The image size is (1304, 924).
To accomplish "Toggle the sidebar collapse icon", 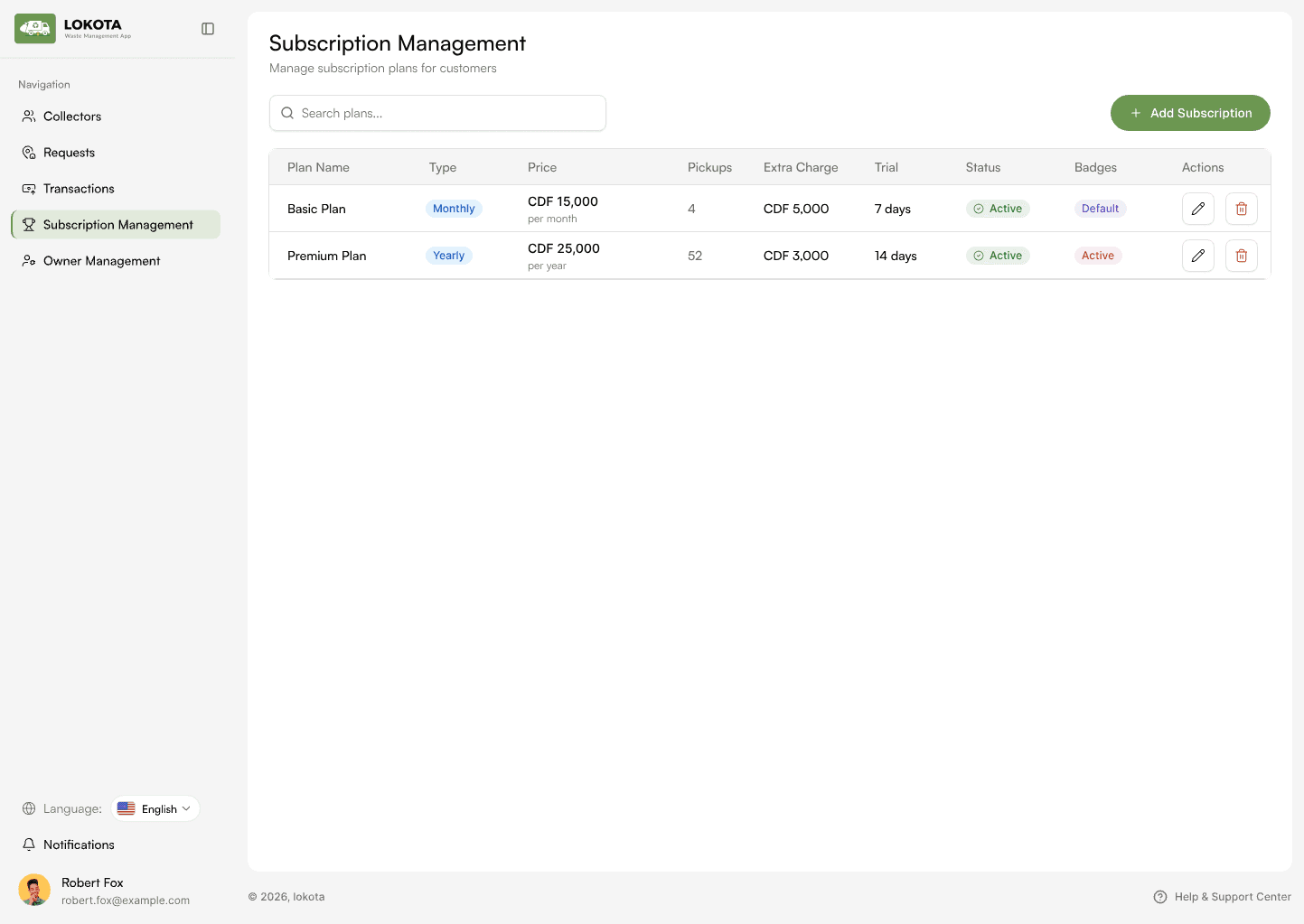I will tap(208, 29).
